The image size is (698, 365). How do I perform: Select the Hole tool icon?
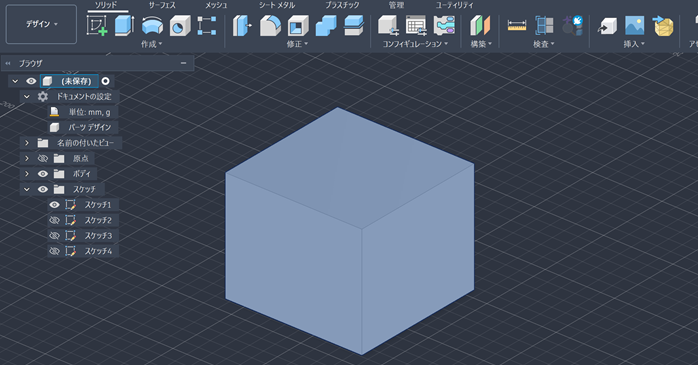pyautogui.click(x=180, y=25)
